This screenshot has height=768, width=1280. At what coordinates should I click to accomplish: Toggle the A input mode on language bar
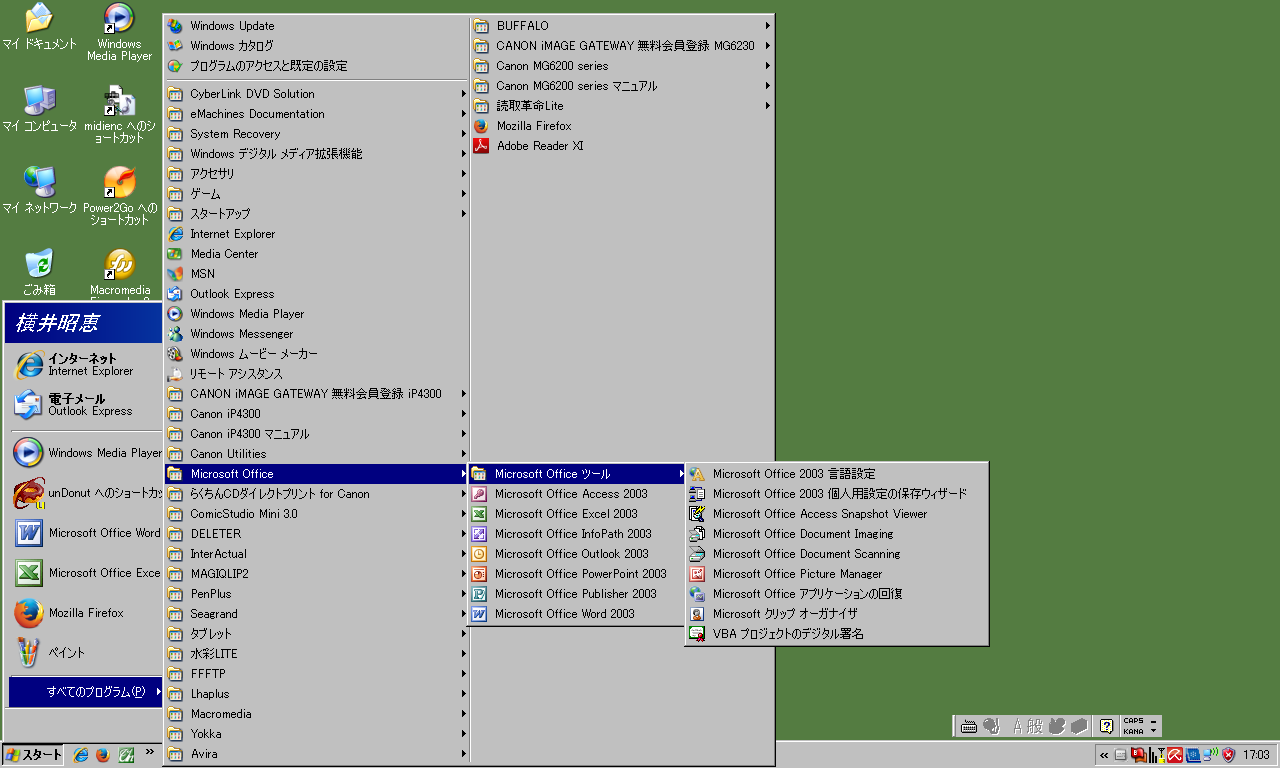[1018, 727]
